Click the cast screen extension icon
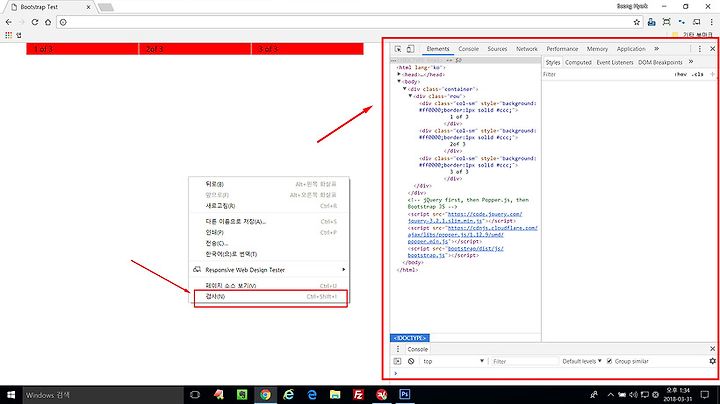Image resolution: width=720 pixels, height=404 pixels. [x=696, y=22]
